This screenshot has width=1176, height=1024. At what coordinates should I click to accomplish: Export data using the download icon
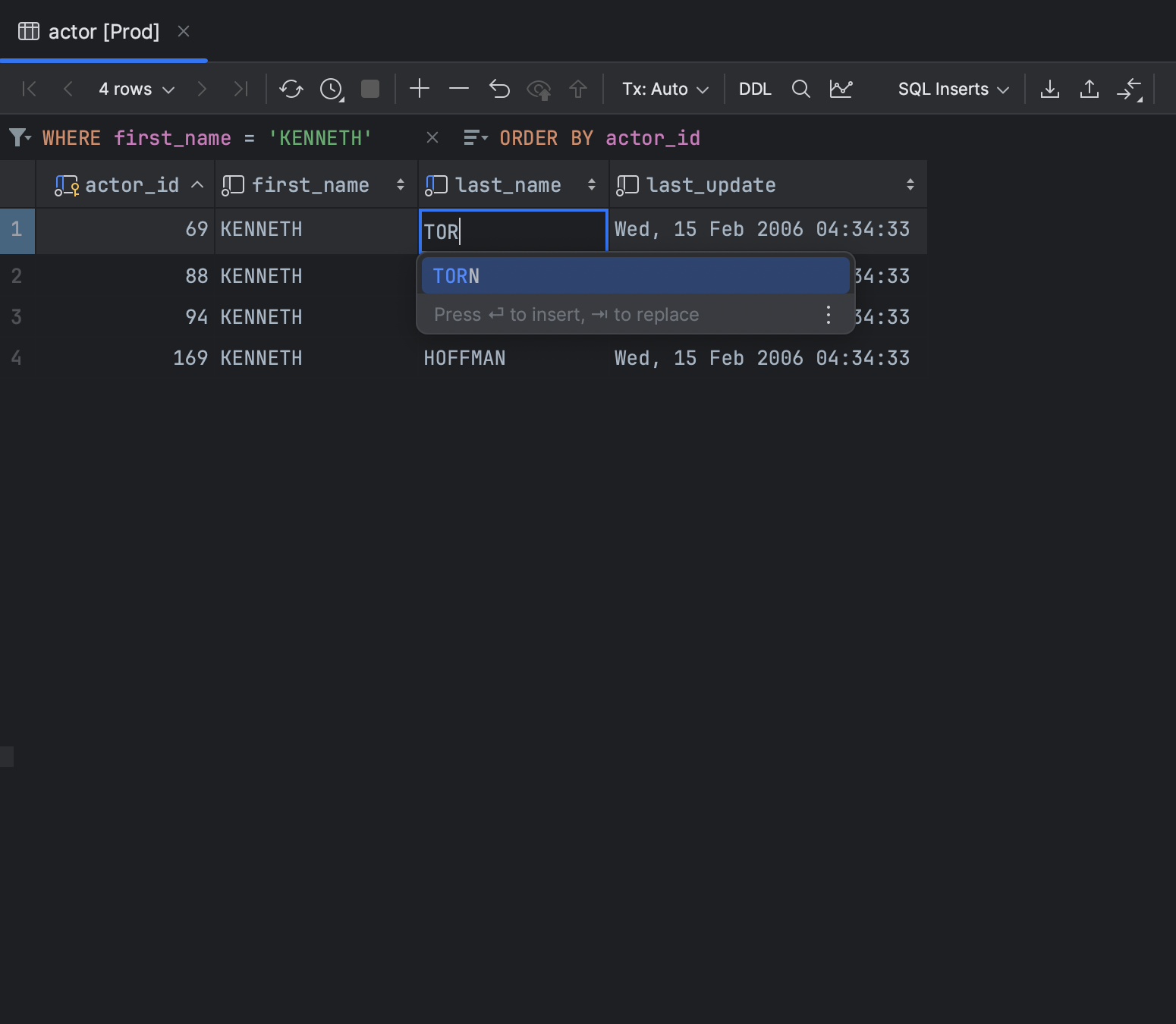[x=1049, y=89]
